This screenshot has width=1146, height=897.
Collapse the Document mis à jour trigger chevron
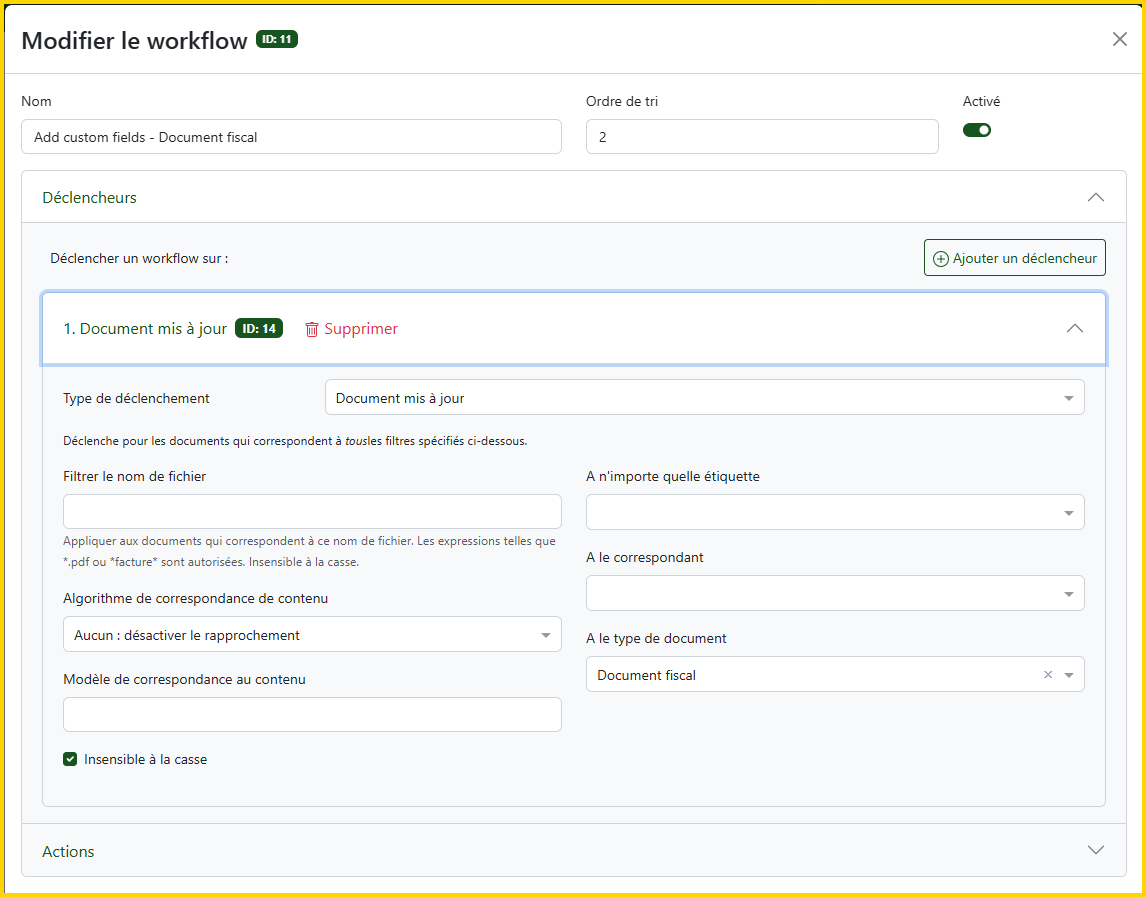[x=1074, y=328]
